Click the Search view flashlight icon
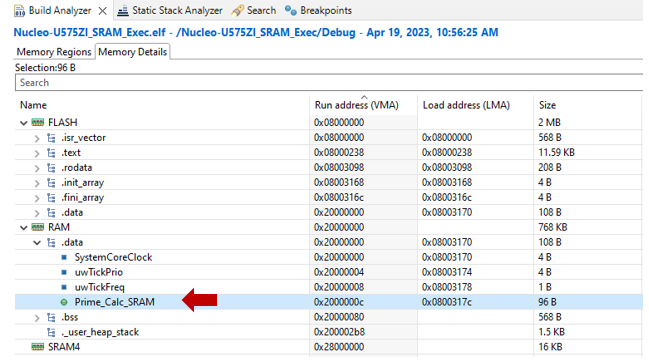The height and width of the screenshot is (361, 649). pyautogui.click(x=237, y=11)
